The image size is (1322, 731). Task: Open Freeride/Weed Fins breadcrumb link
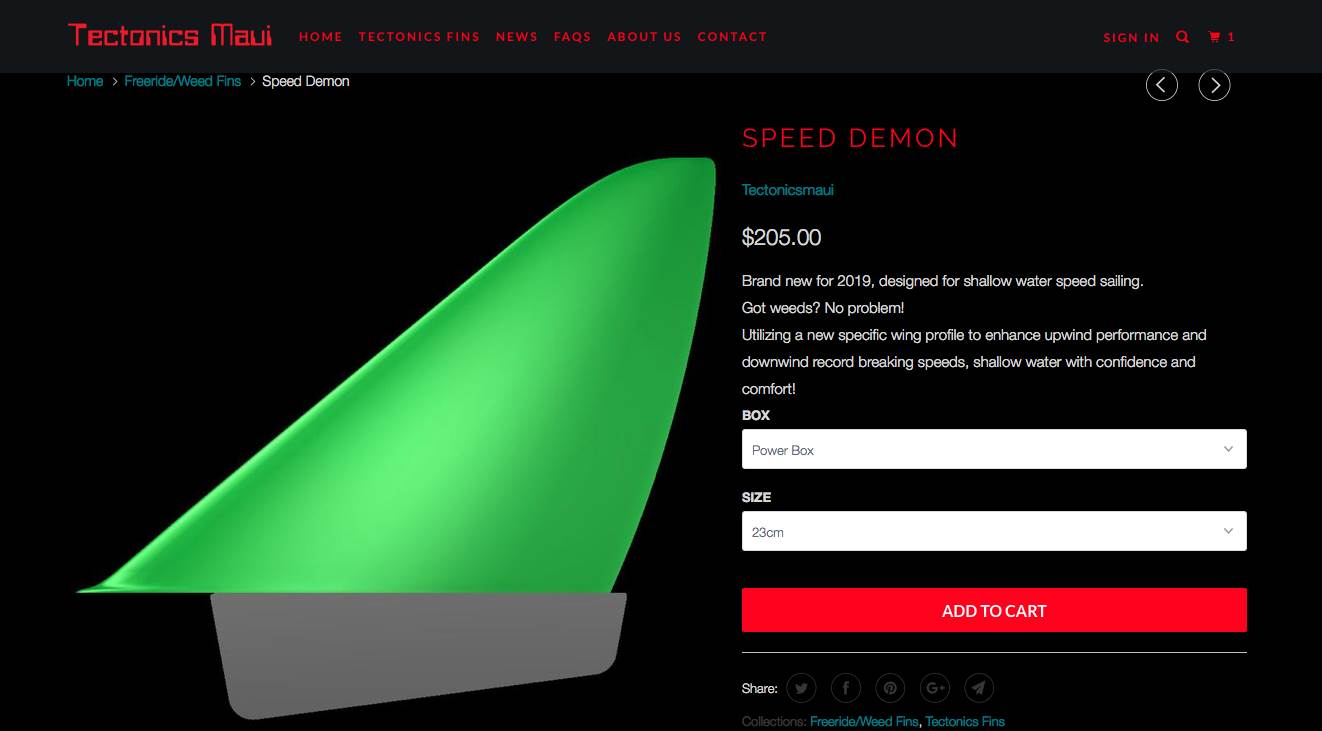[183, 81]
